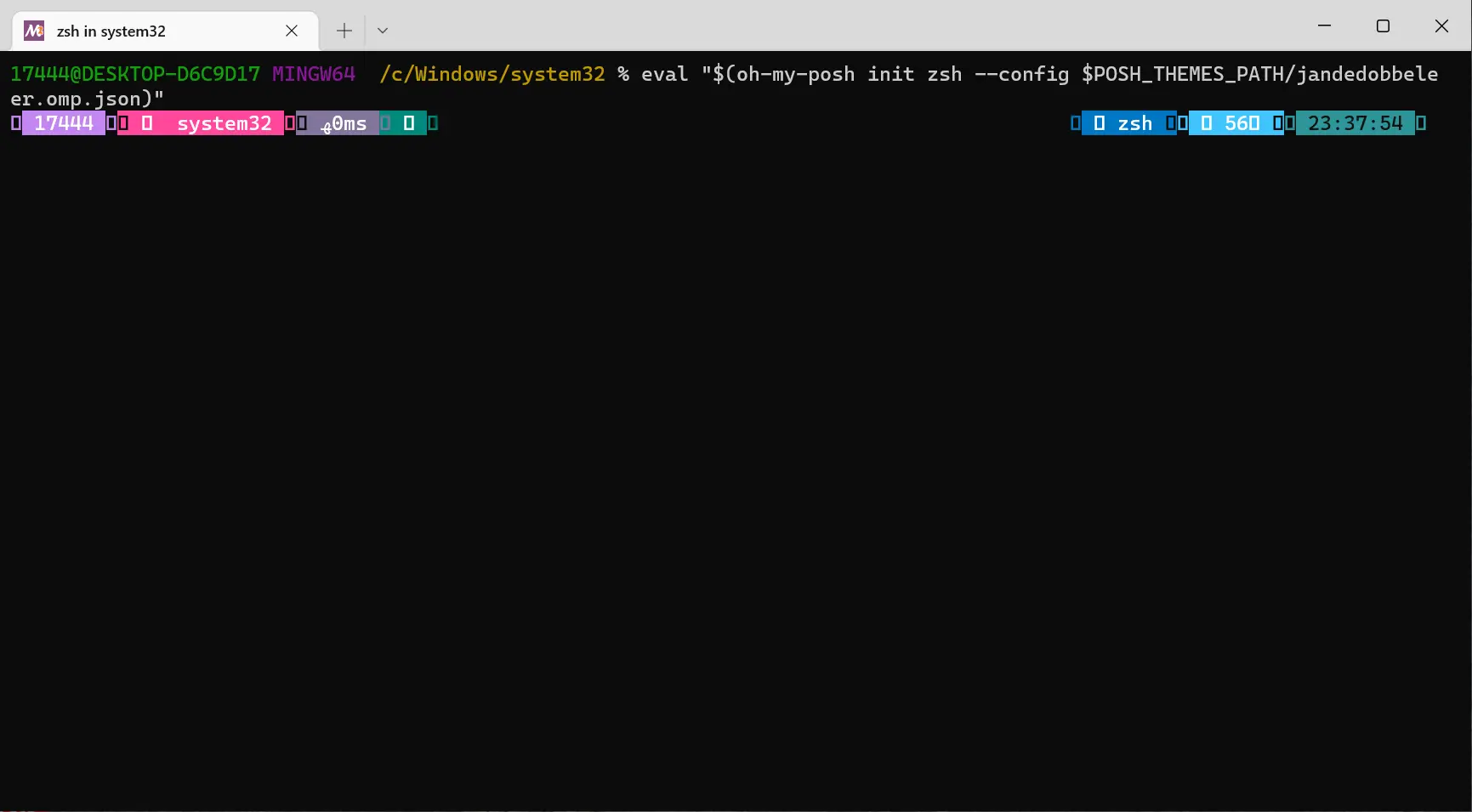Click the 23:37:54 time segment

1355,123
